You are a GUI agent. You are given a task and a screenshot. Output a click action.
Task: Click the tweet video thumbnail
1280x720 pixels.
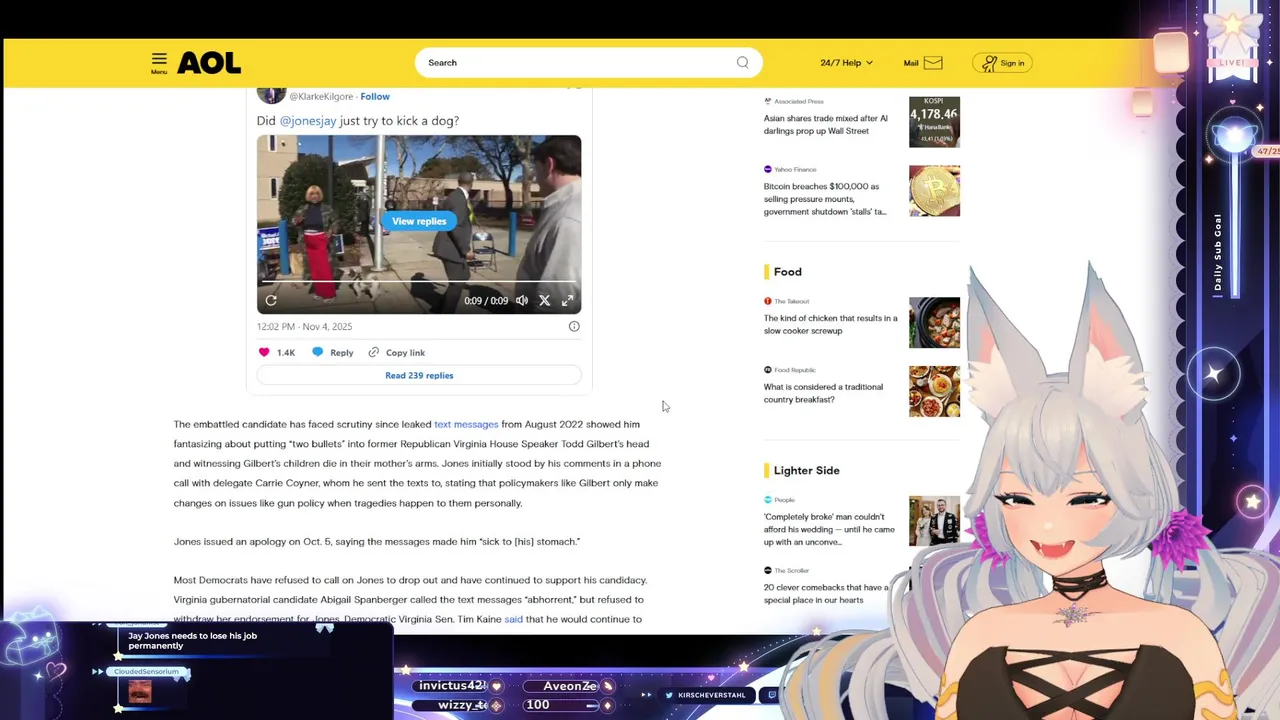tap(419, 224)
